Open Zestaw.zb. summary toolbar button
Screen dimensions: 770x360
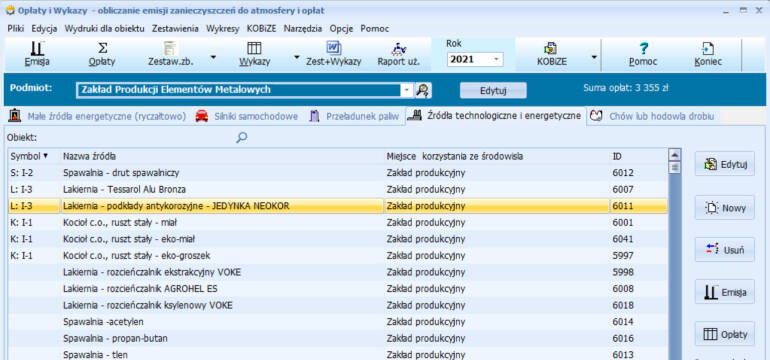point(170,55)
